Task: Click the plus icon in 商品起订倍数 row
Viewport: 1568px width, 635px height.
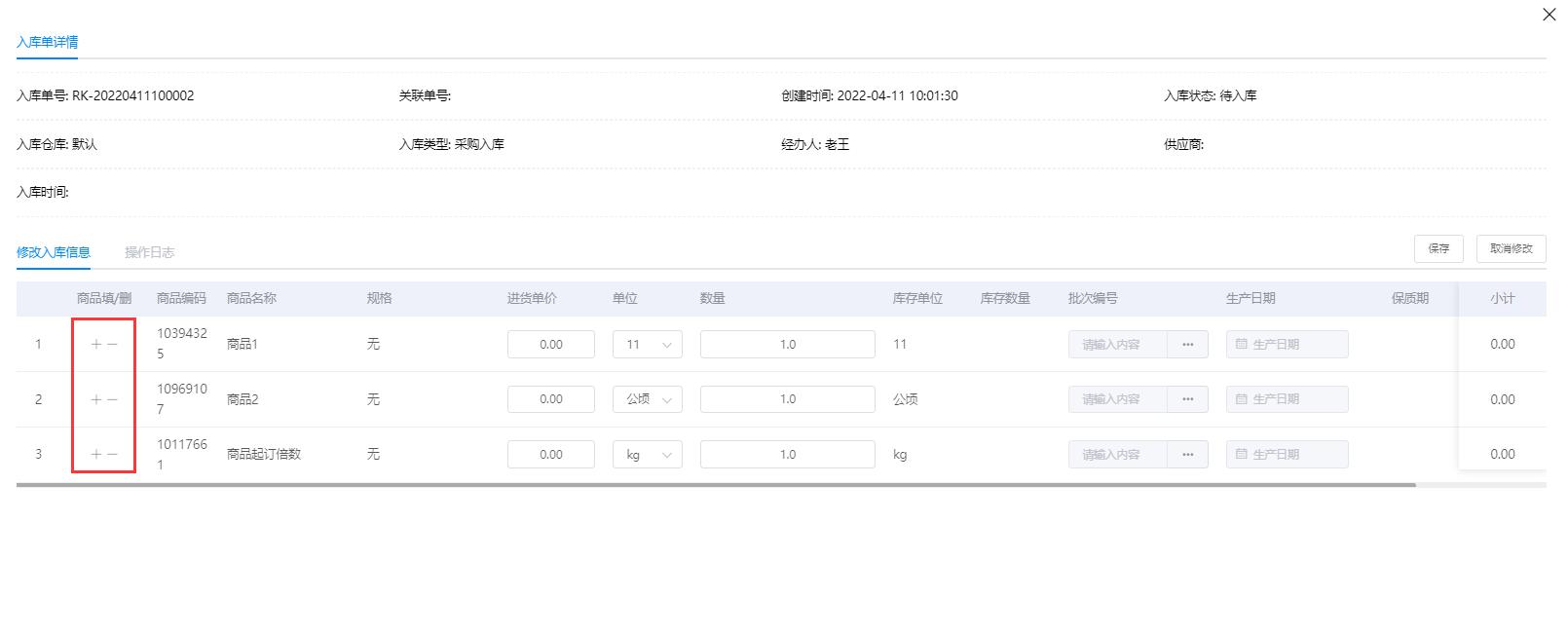Action: point(96,455)
